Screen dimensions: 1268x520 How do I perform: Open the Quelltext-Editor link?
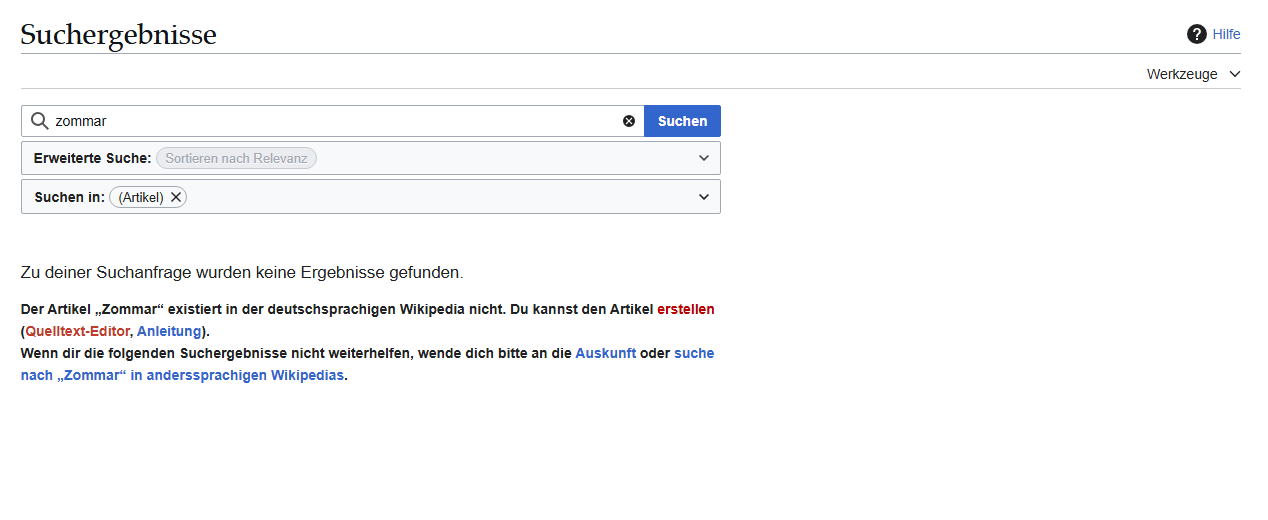pyautogui.click(x=77, y=331)
